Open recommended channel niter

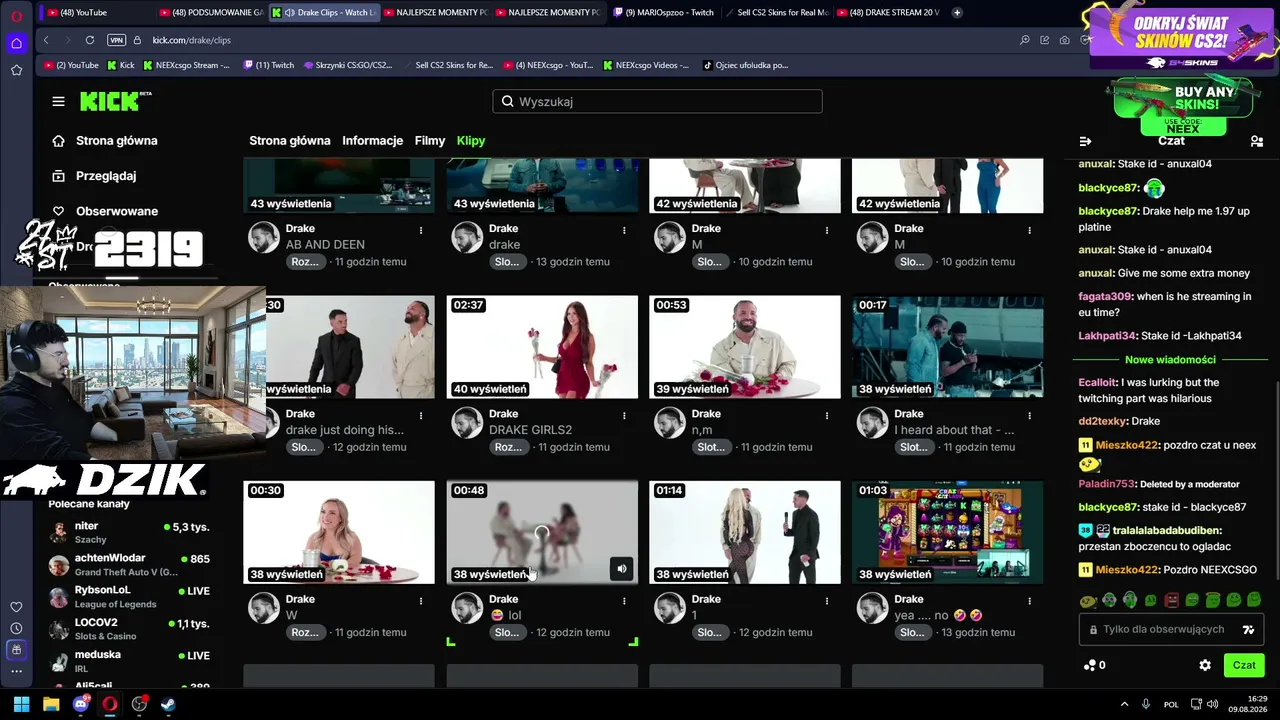pyautogui.click(x=130, y=532)
